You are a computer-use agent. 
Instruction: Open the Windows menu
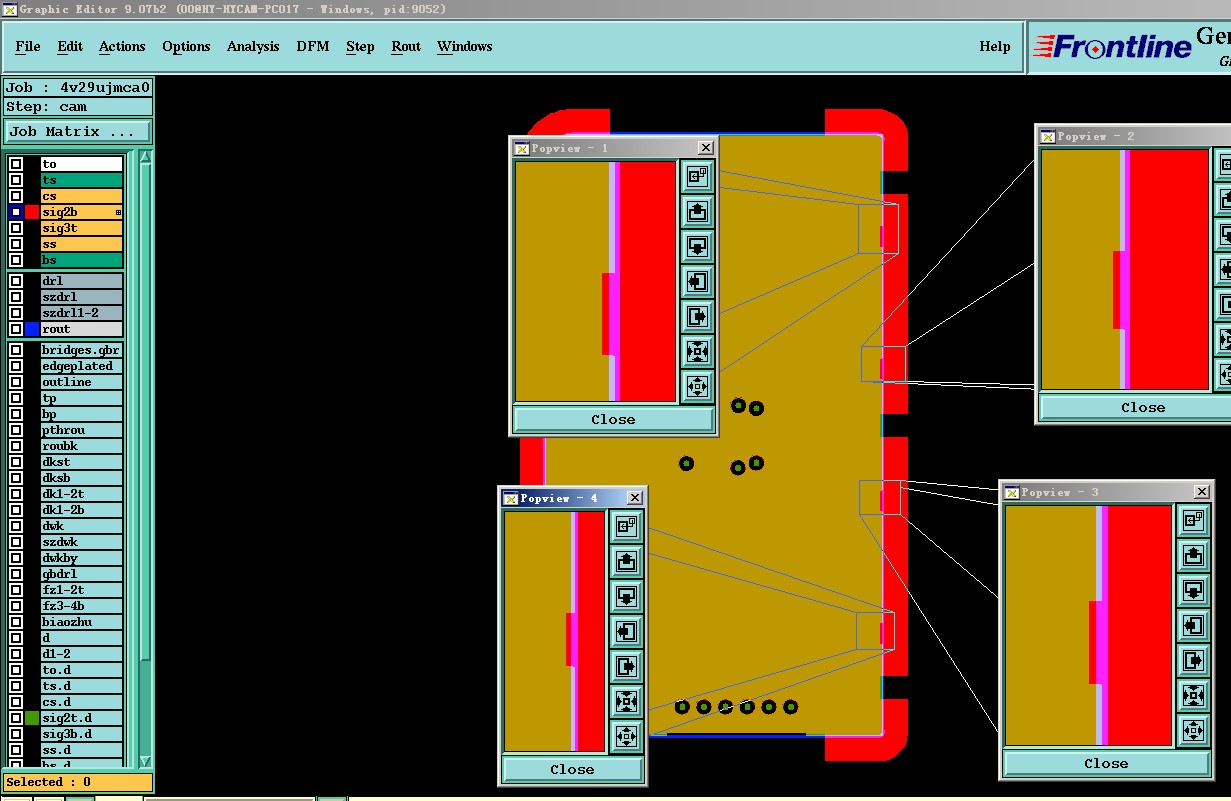point(465,46)
